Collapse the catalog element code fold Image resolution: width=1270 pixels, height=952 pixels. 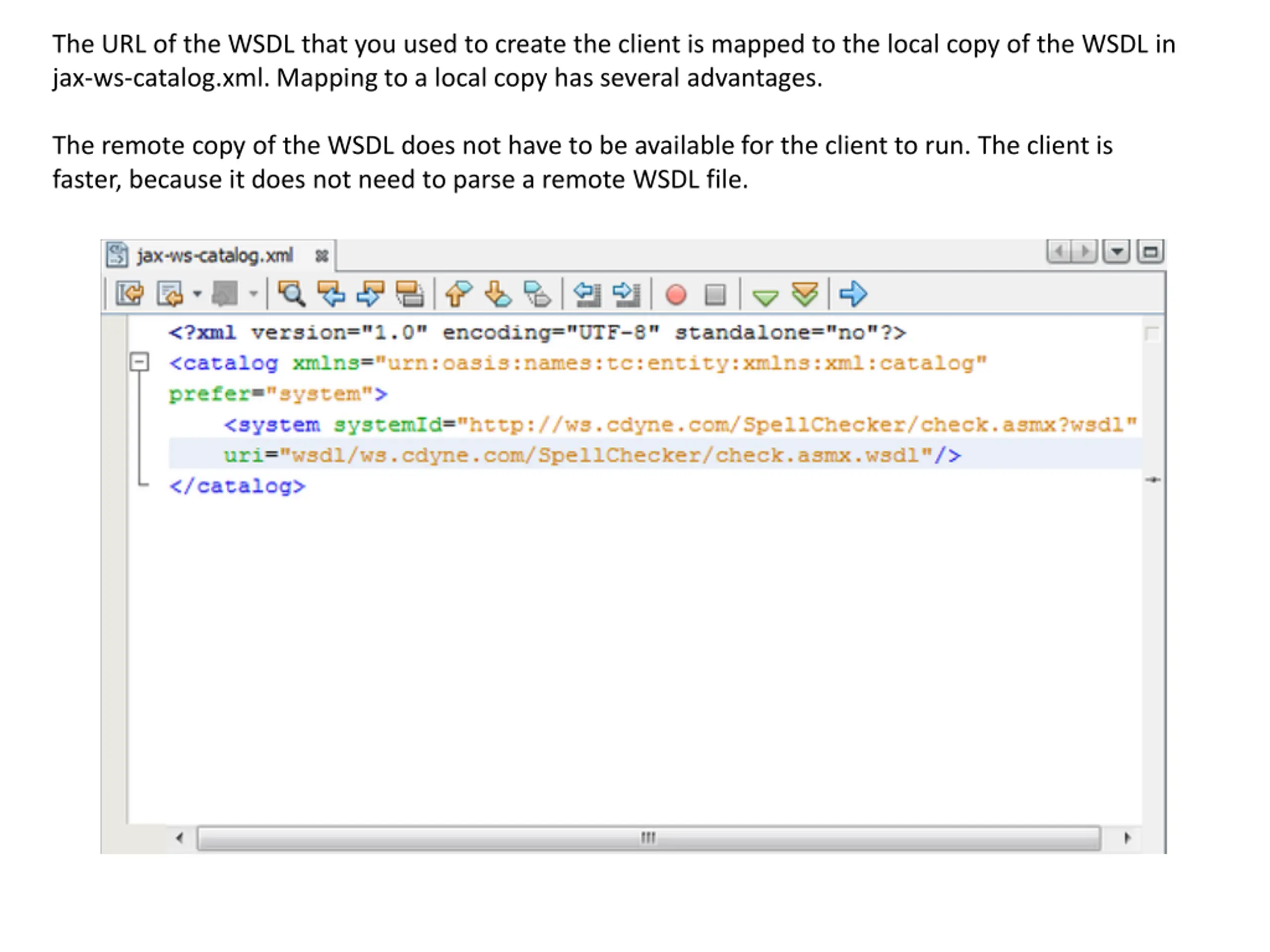pos(139,362)
